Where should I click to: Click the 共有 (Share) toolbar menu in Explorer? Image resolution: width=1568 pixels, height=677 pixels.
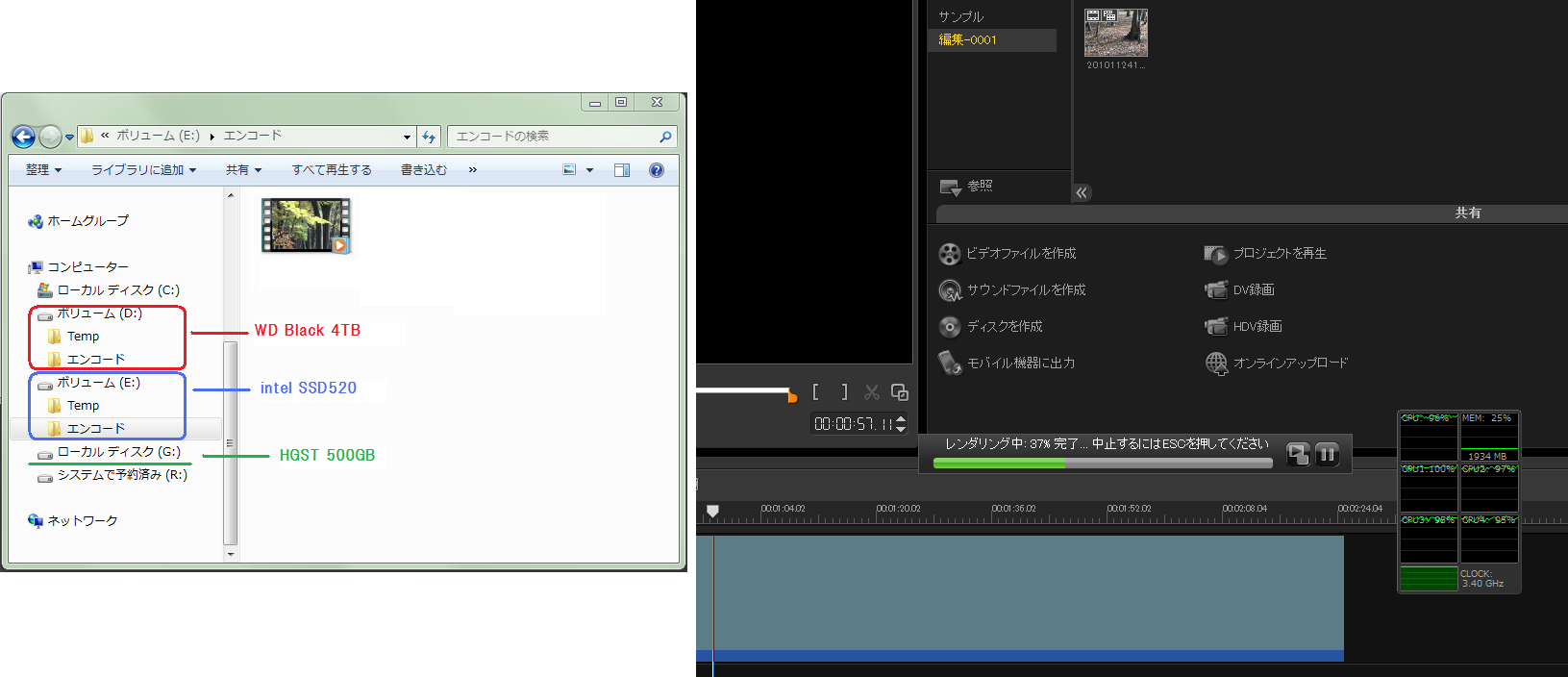tap(243, 170)
